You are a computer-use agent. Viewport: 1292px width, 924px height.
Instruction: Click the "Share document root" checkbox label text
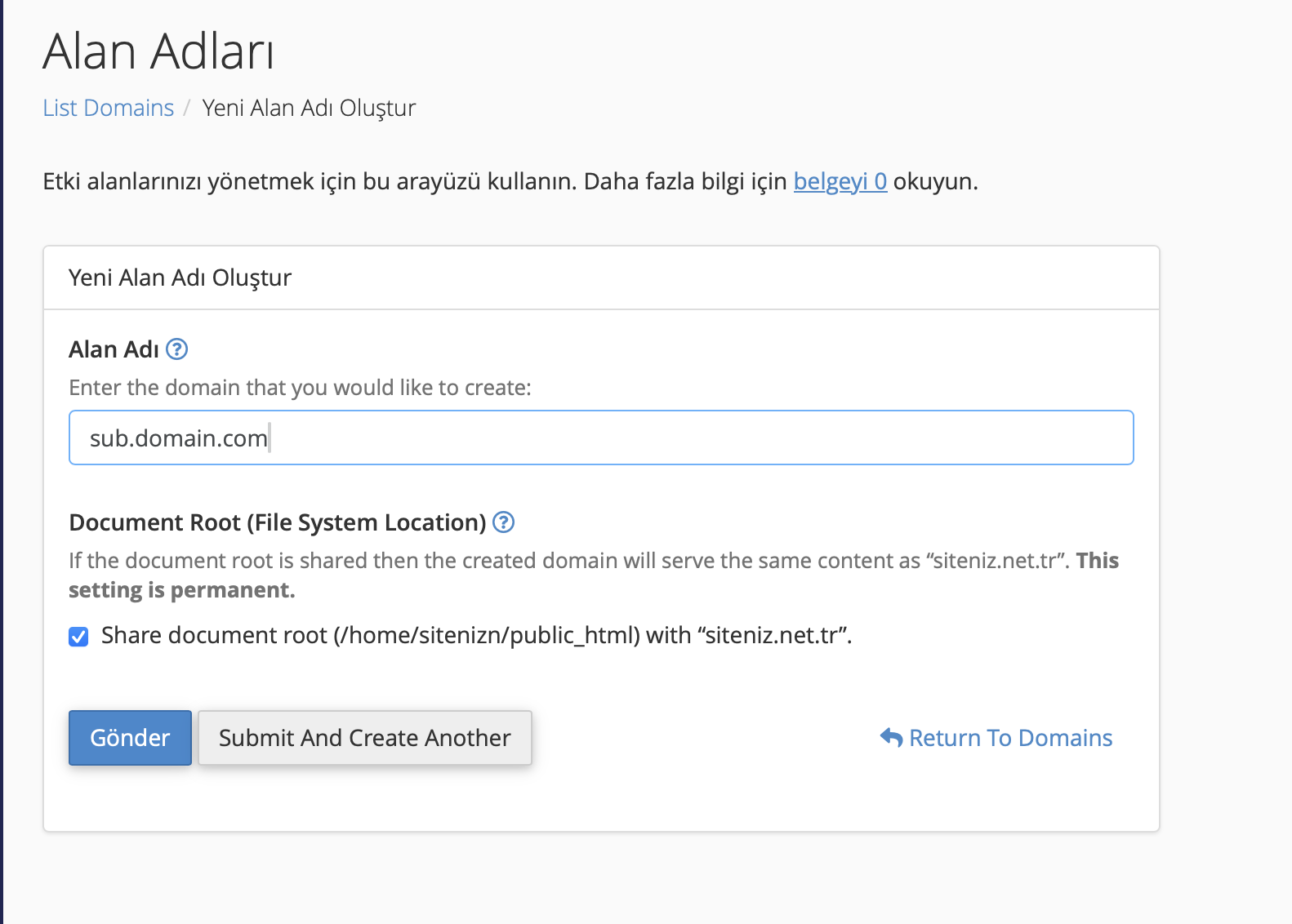pos(477,635)
